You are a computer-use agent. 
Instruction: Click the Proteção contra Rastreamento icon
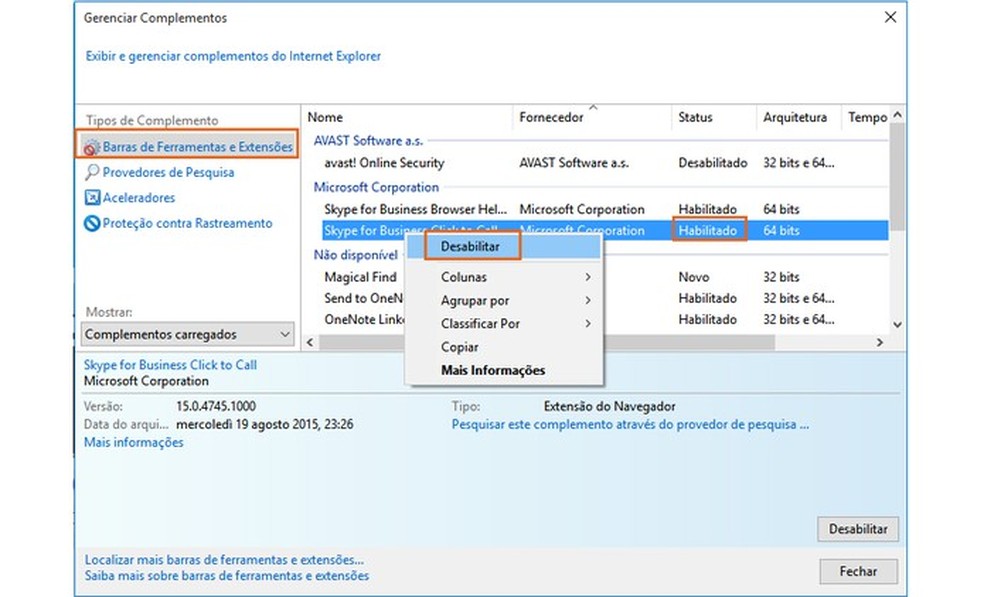coord(93,224)
